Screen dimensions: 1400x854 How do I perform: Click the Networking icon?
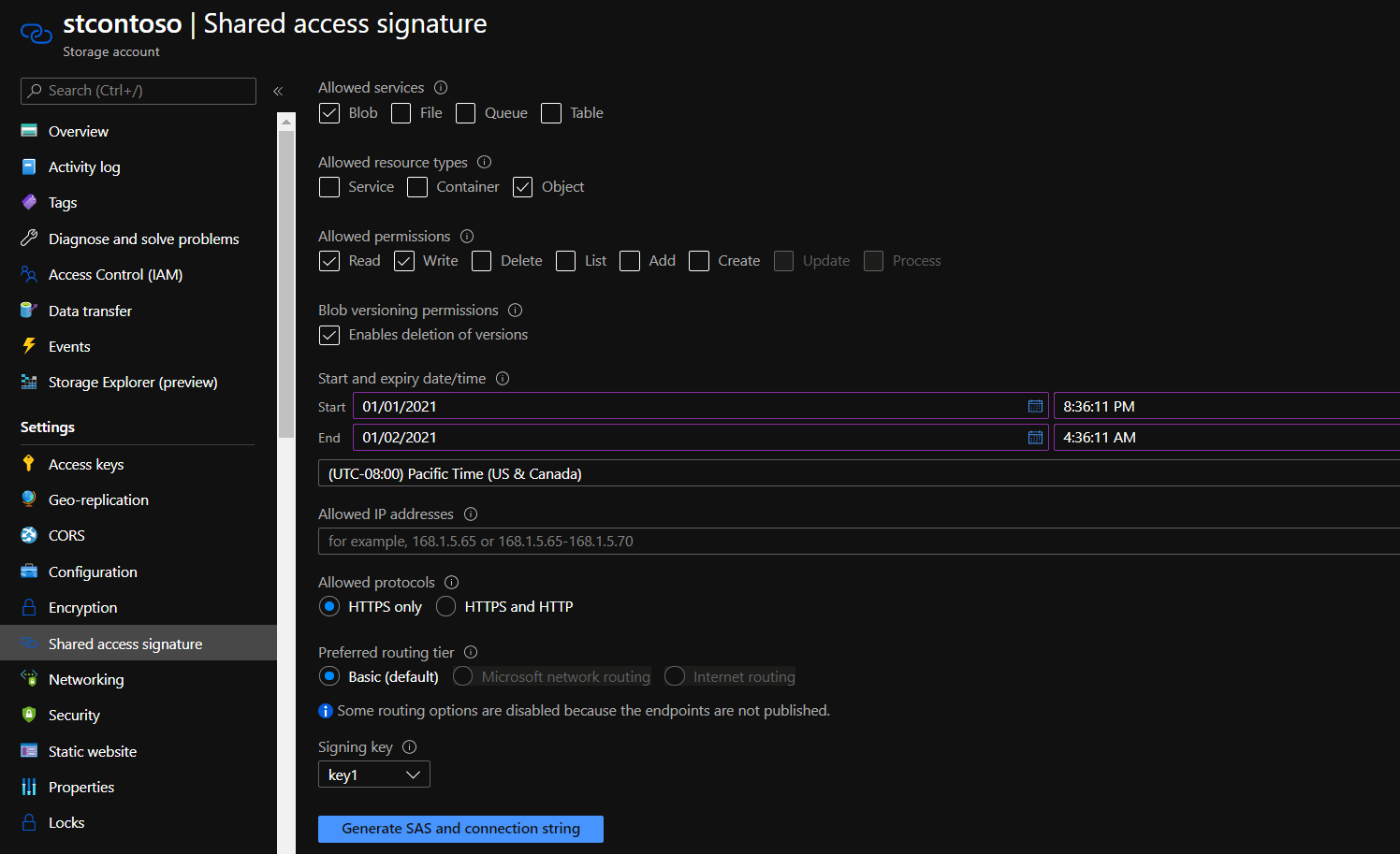click(29, 679)
